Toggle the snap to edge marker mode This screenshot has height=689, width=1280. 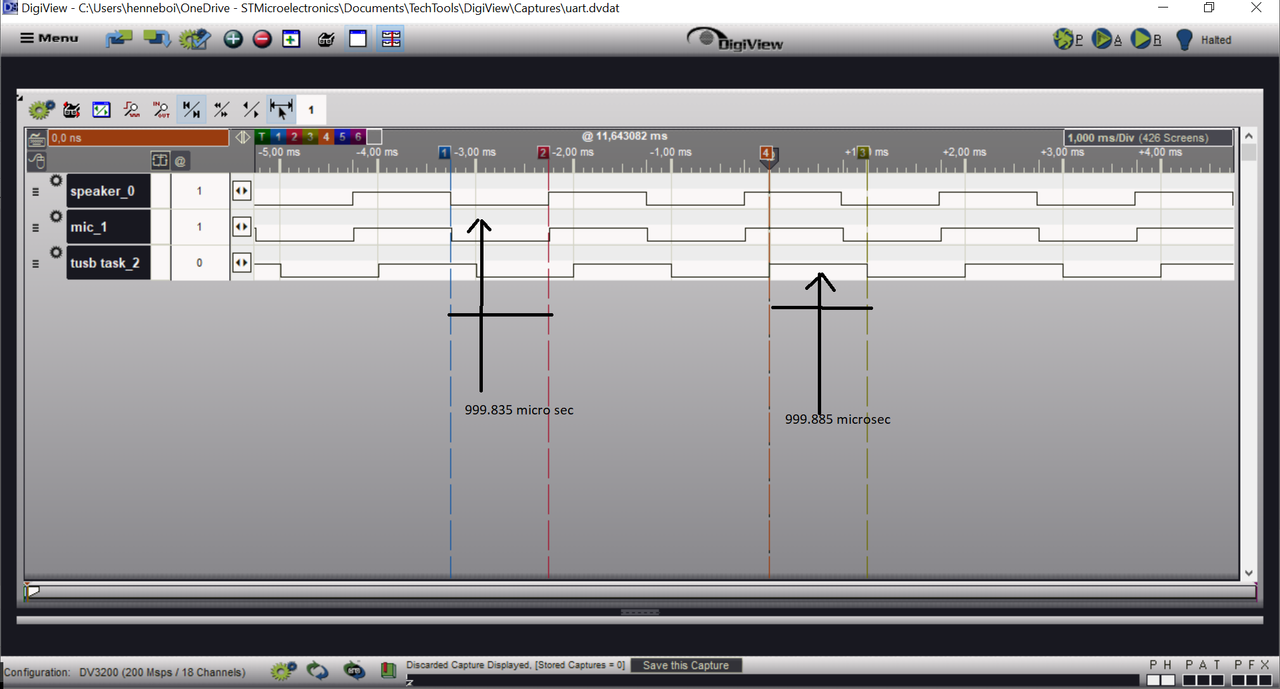click(x=191, y=109)
